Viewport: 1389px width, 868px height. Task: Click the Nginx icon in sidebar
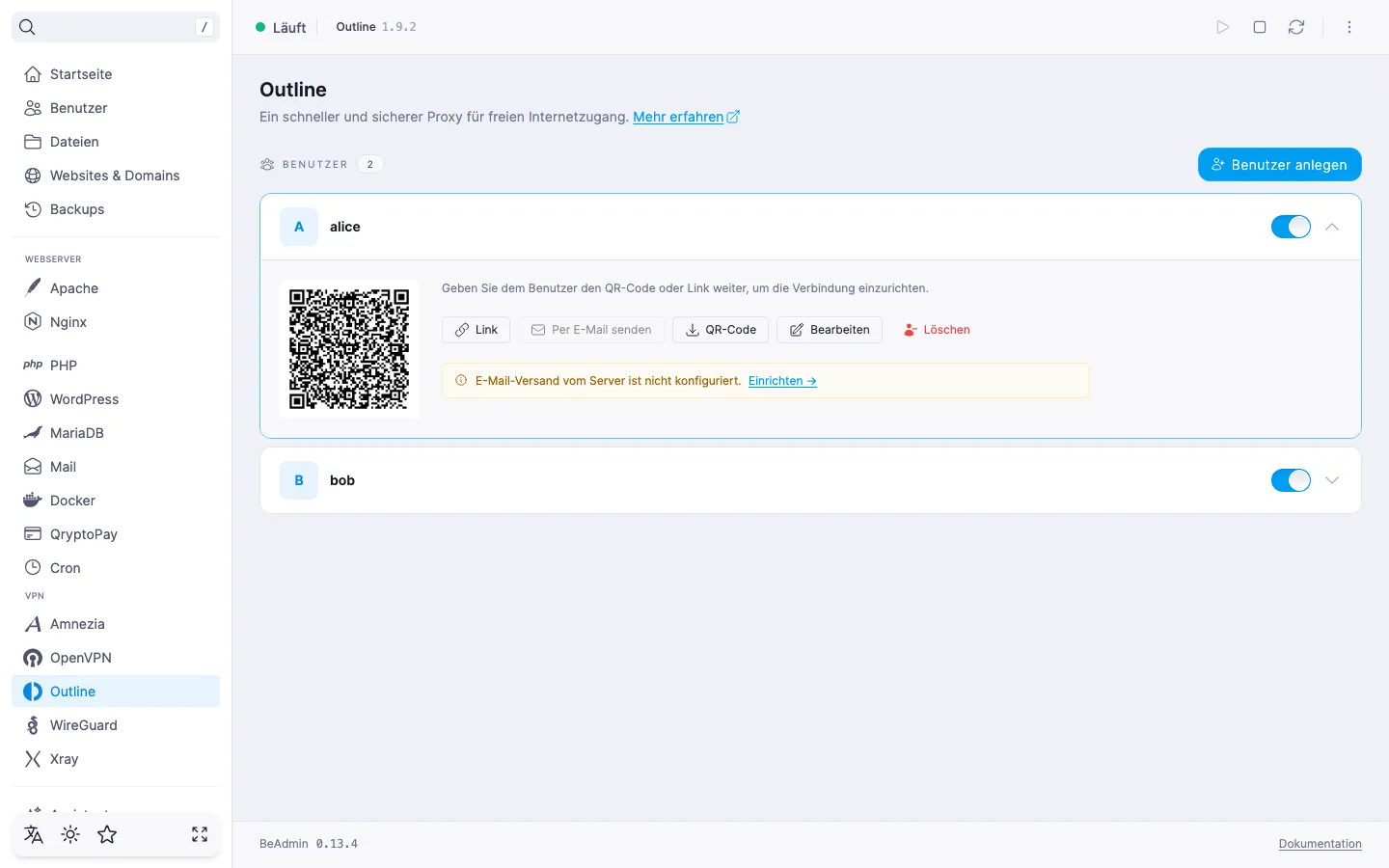pyautogui.click(x=33, y=322)
